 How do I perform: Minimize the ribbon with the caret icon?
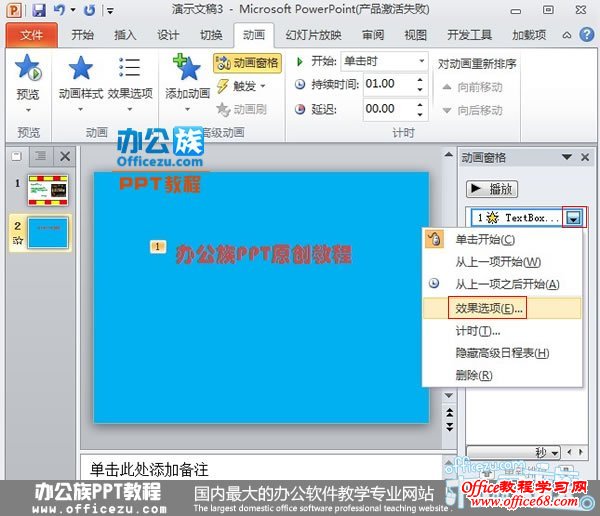(x=567, y=35)
